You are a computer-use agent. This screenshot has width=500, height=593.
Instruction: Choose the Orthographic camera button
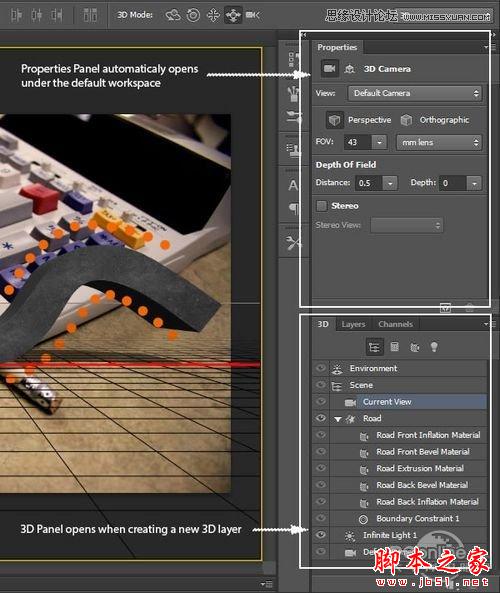coord(435,120)
